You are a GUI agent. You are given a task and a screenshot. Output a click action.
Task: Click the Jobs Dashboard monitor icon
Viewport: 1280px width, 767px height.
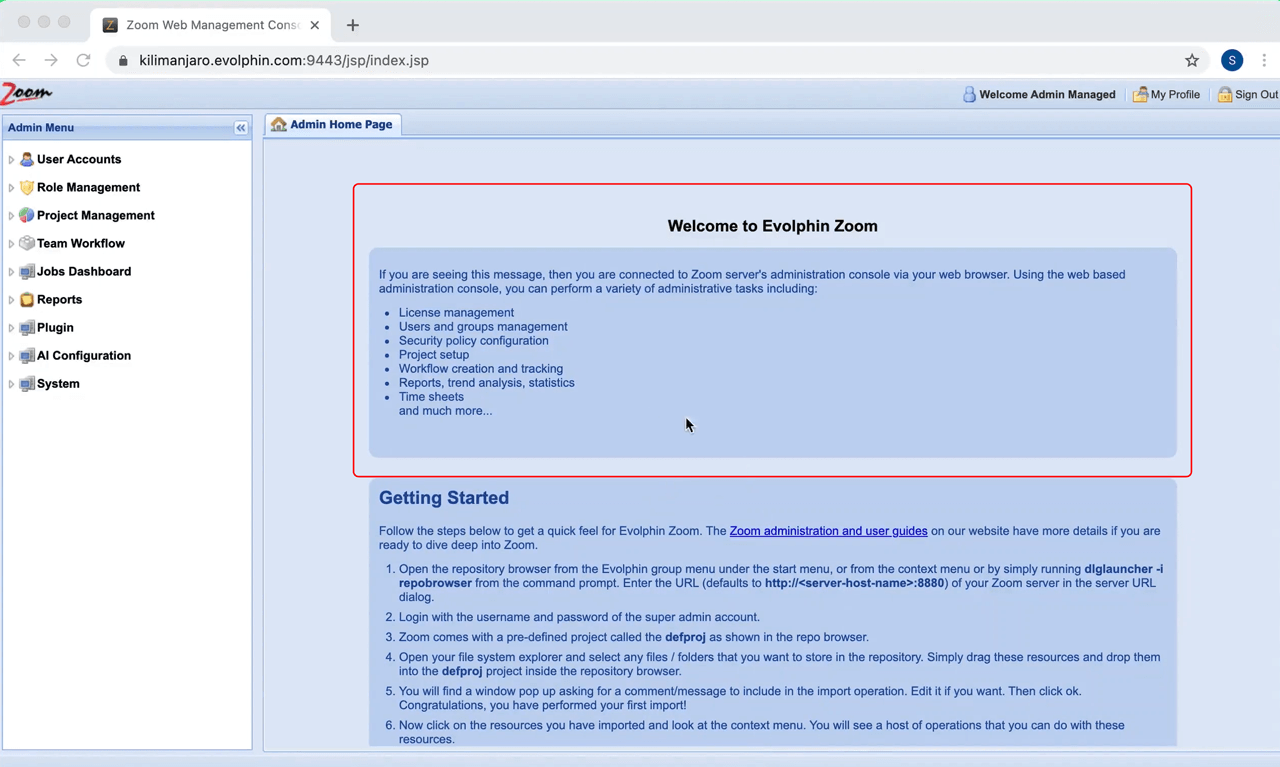point(27,271)
